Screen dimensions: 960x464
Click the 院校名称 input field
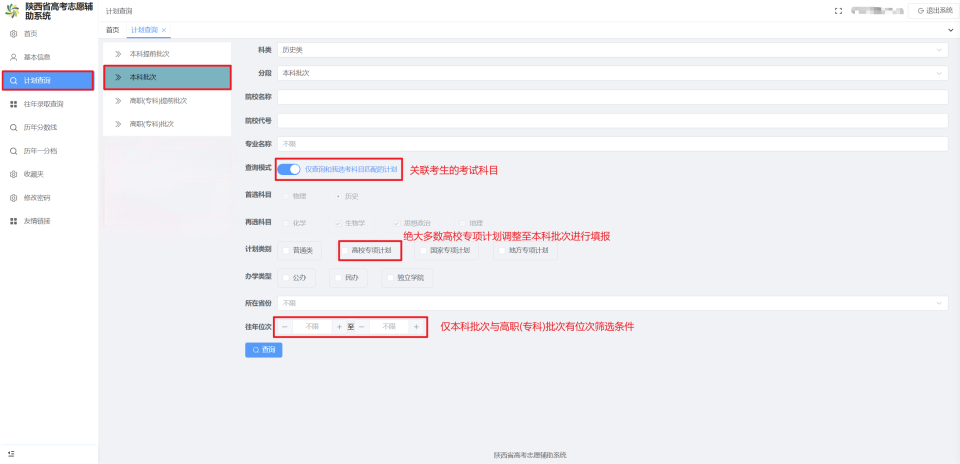[613, 97]
